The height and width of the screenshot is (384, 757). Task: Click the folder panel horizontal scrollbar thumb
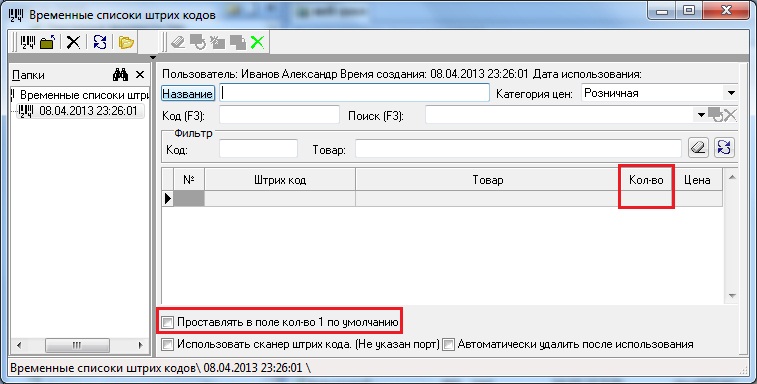[x=77, y=345]
